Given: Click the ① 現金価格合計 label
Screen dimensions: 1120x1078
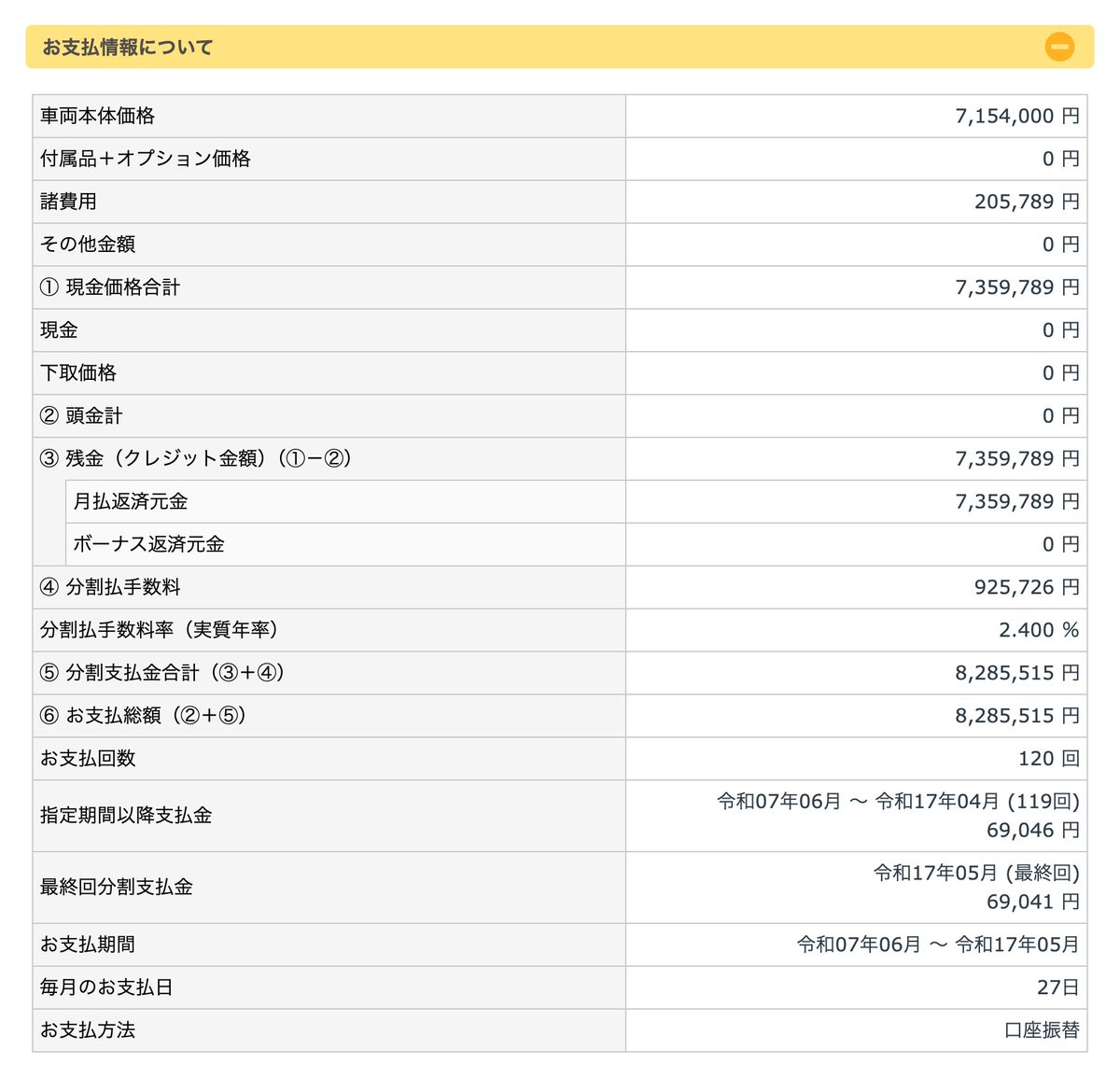Looking at the screenshot, I should (x=110, y=287).
